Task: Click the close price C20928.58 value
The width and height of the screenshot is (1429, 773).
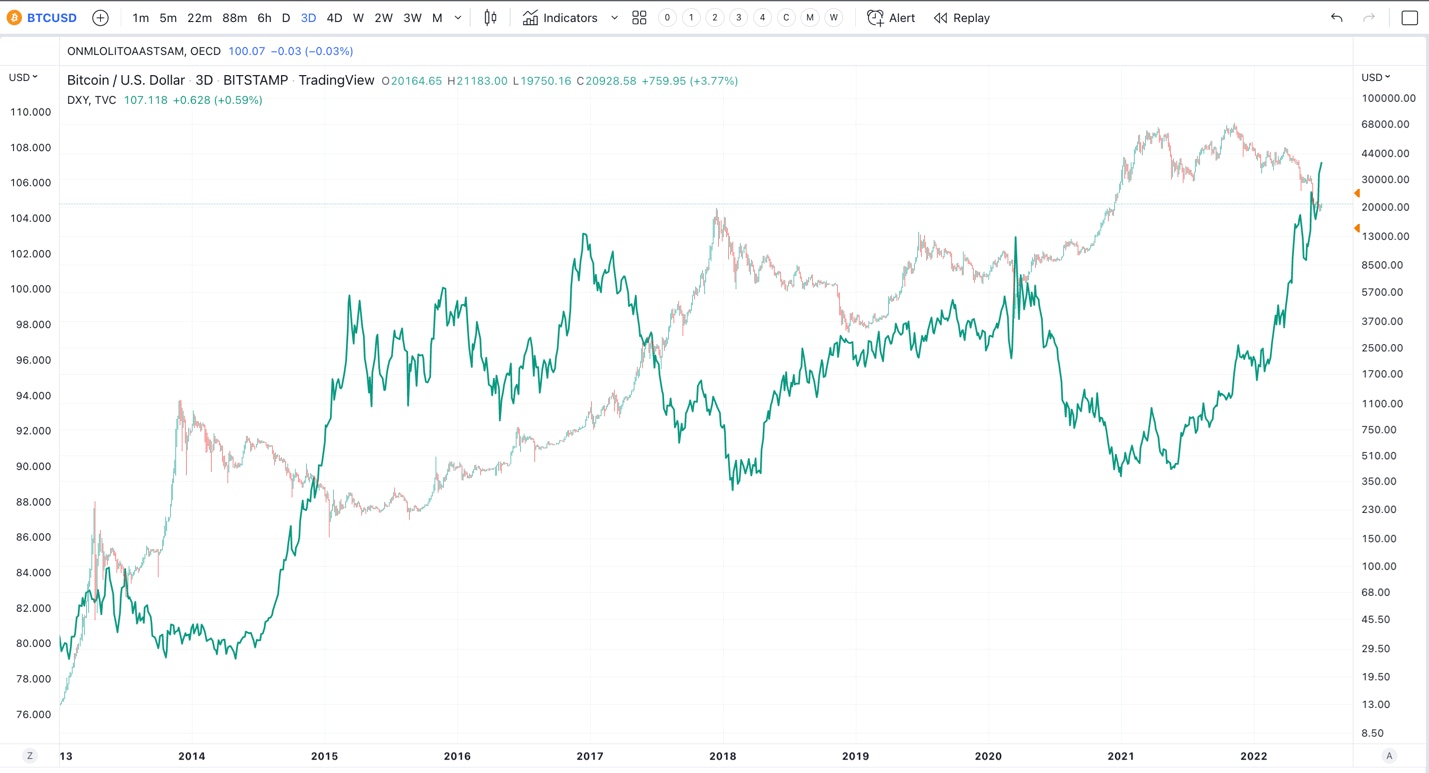Action: tap(607, 81)
